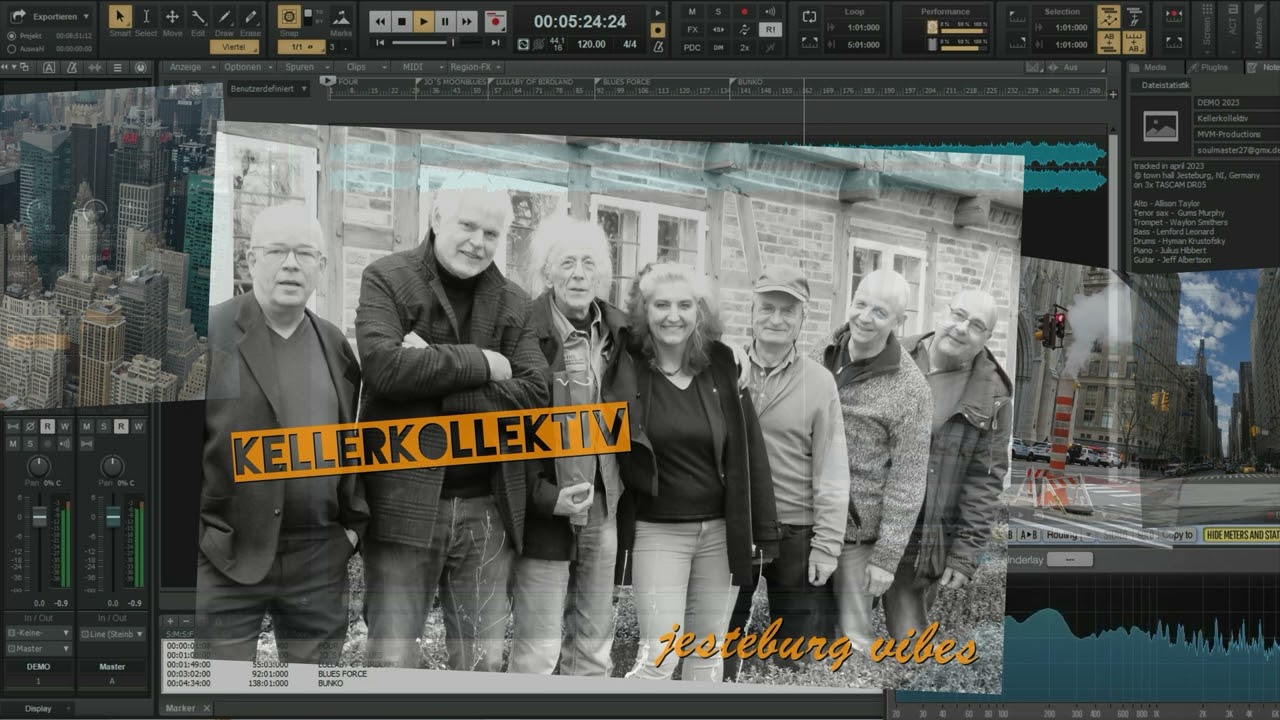Toggle global Solo in Mix module
Image resolution: width=1280 pixels, height=720 pixels.
point(718,12)
